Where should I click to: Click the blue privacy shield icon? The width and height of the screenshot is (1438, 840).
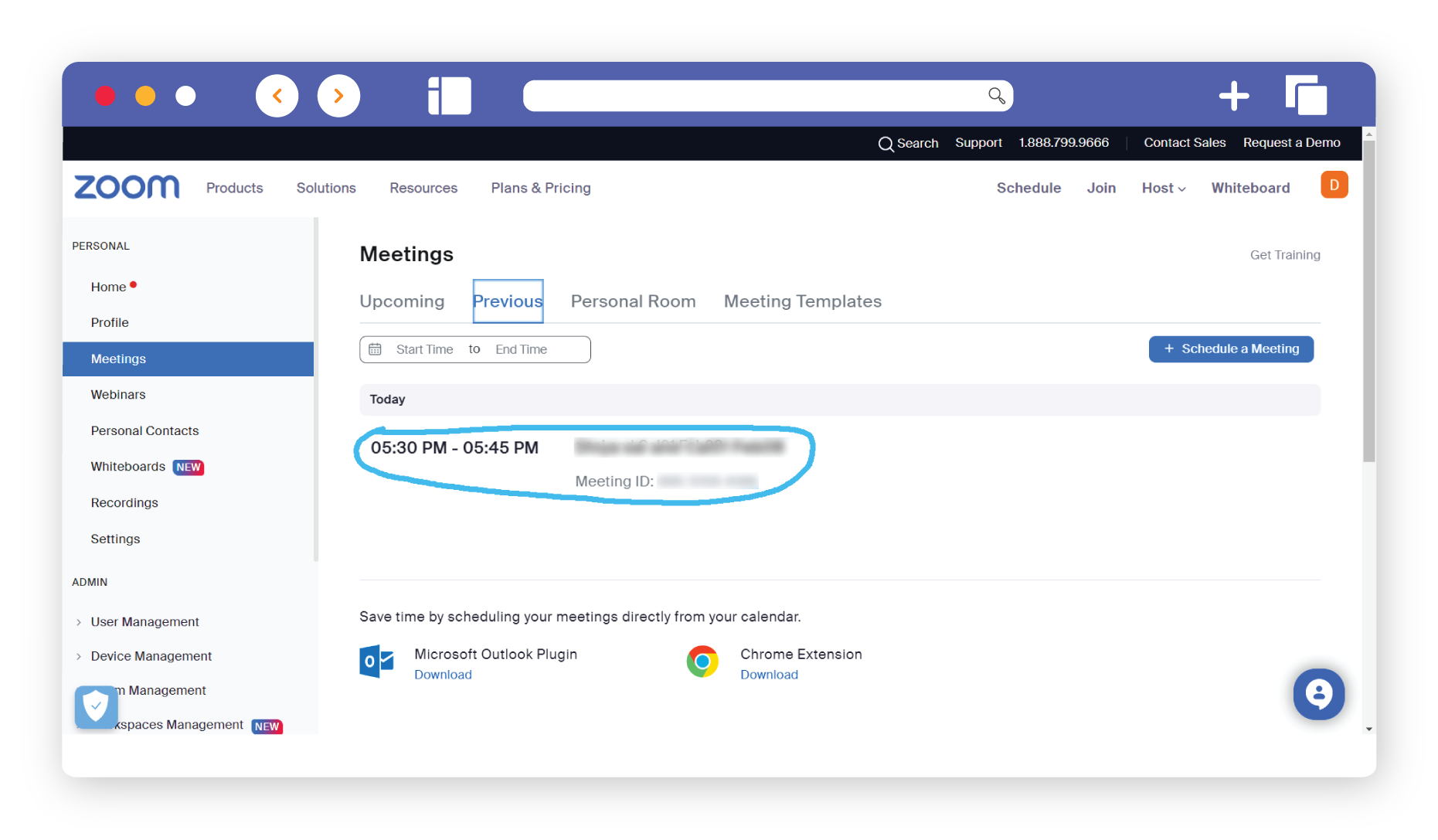click(x=96, y=706)
